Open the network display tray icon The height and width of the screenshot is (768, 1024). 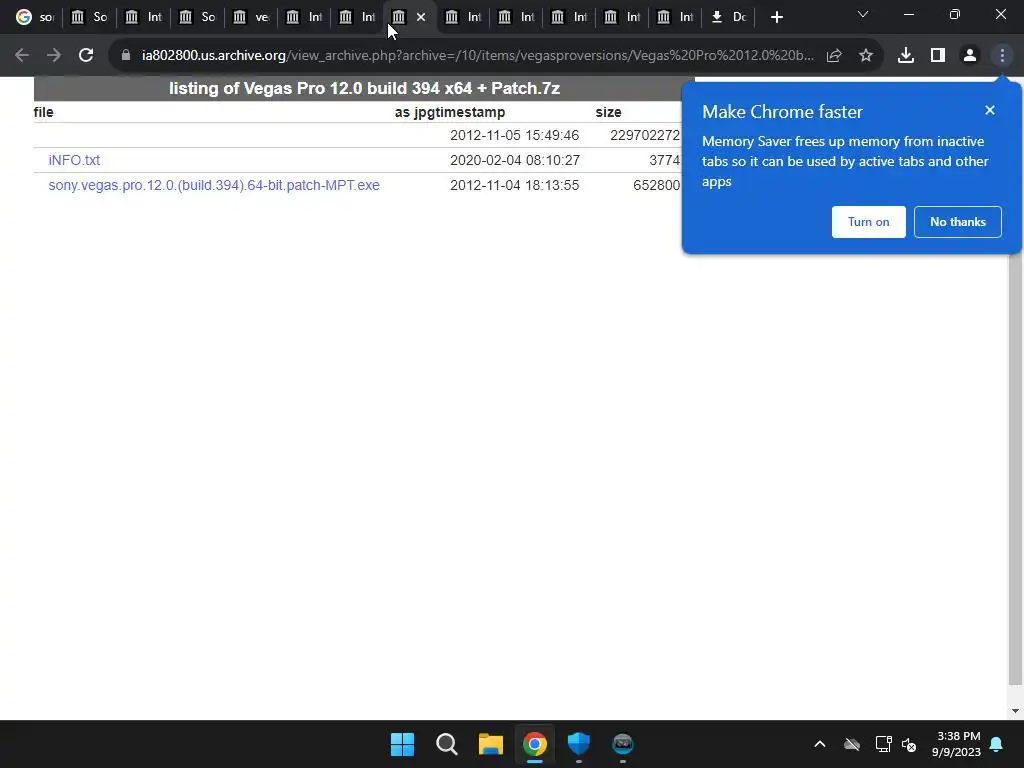pos(884,744)
